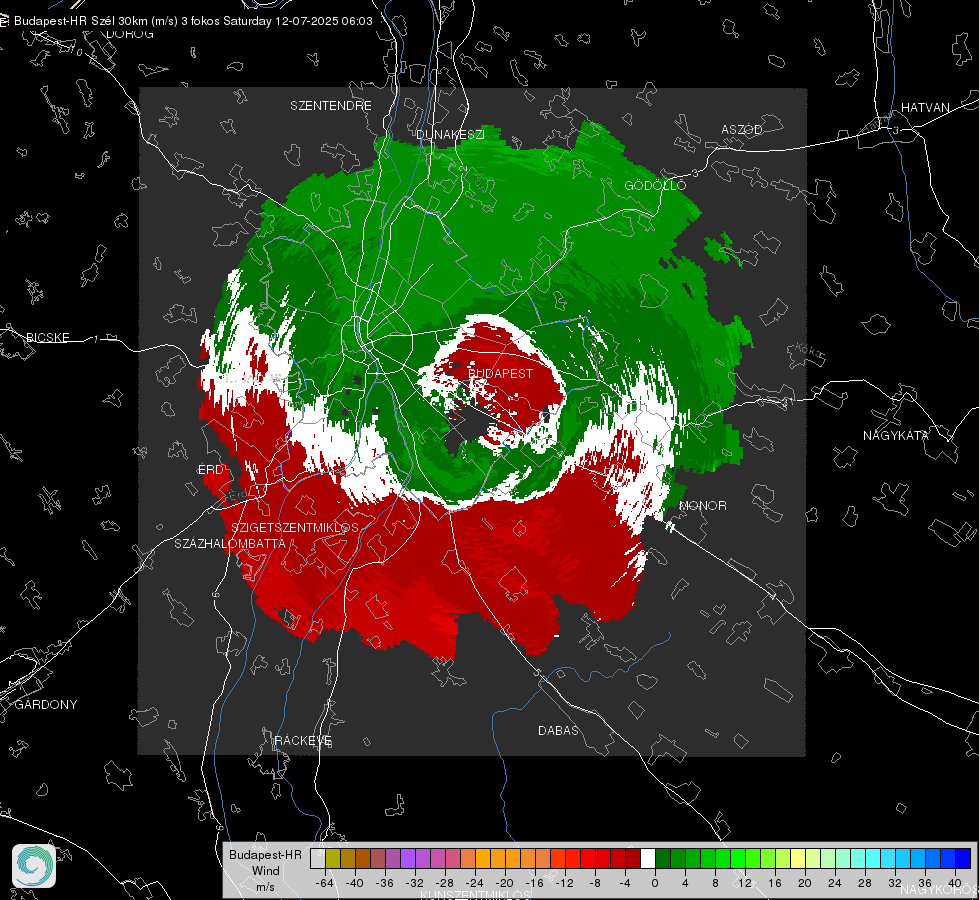Click the Wind label in legend

click(x=265, y=870)
